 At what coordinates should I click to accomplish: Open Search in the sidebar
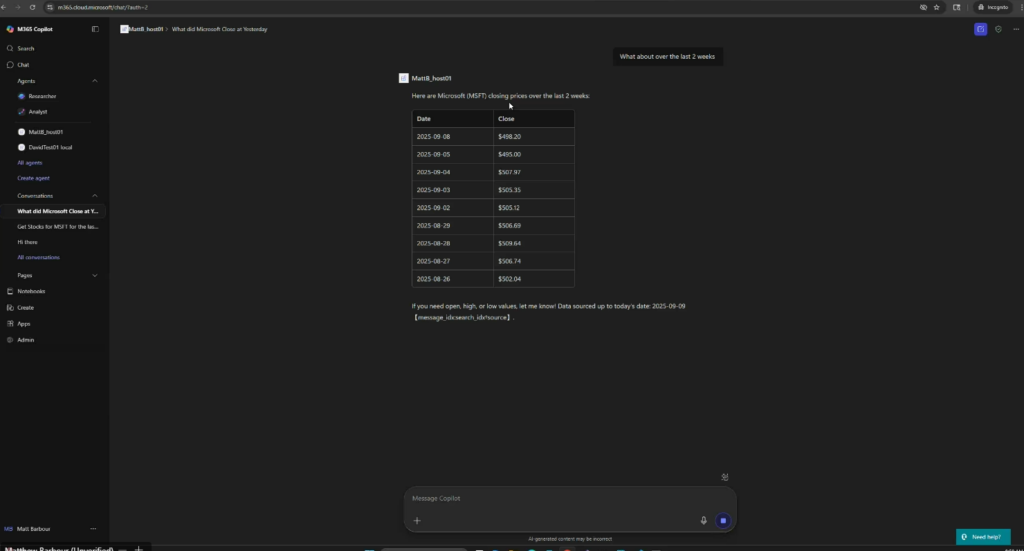click(25, 48)
